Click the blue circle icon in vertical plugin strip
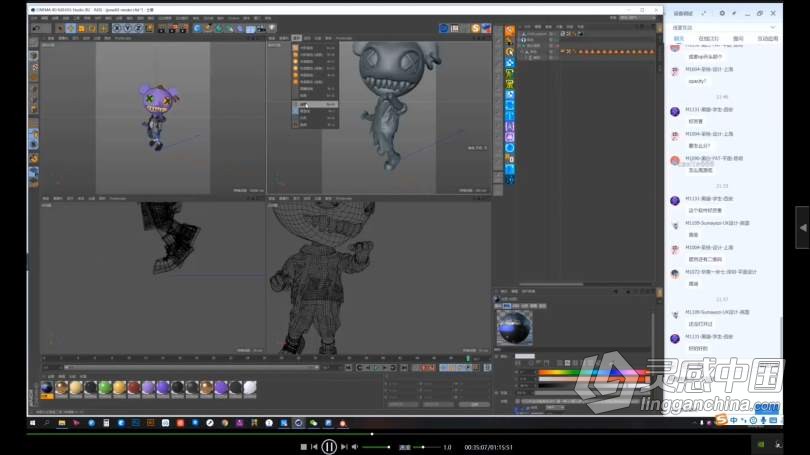 510,148
